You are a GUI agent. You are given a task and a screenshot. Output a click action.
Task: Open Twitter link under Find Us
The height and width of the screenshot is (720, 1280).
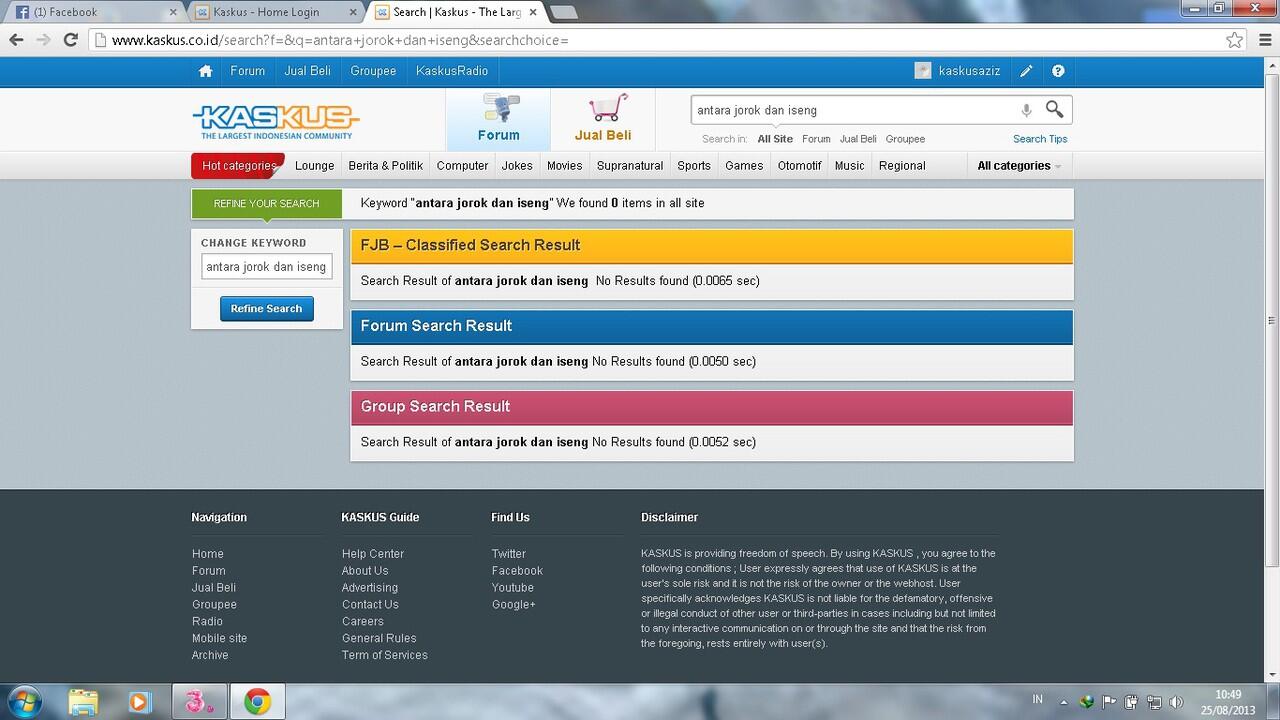click(x=508, y=554)
